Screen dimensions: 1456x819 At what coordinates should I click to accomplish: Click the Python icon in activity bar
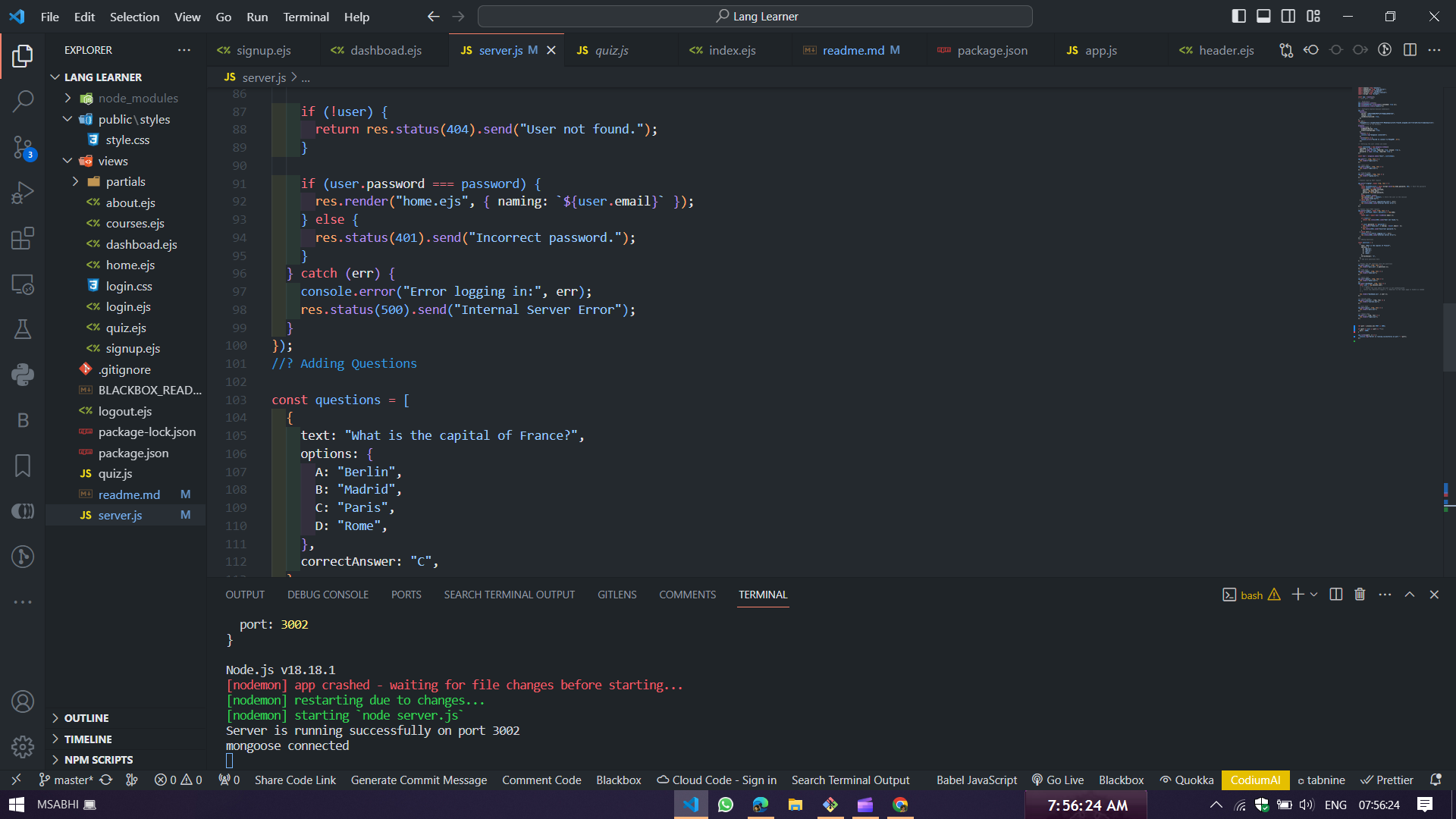coord(23,375)
